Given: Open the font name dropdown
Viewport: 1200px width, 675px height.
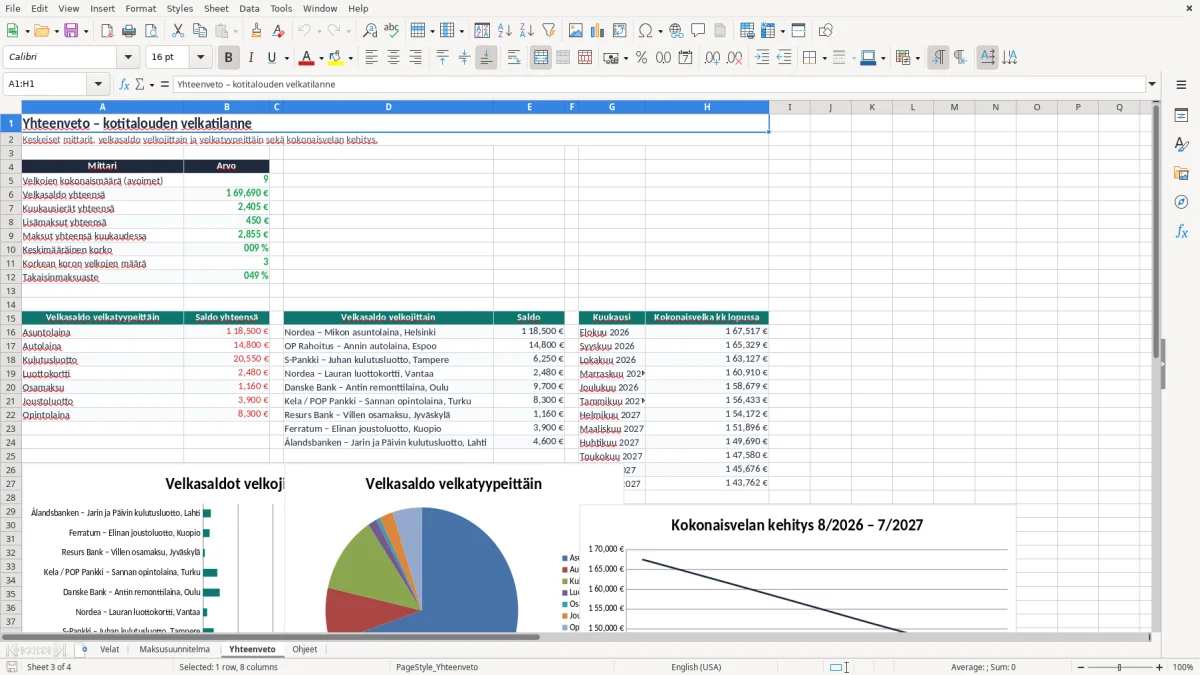Looking at the screenshot, I should coord(128,58).
